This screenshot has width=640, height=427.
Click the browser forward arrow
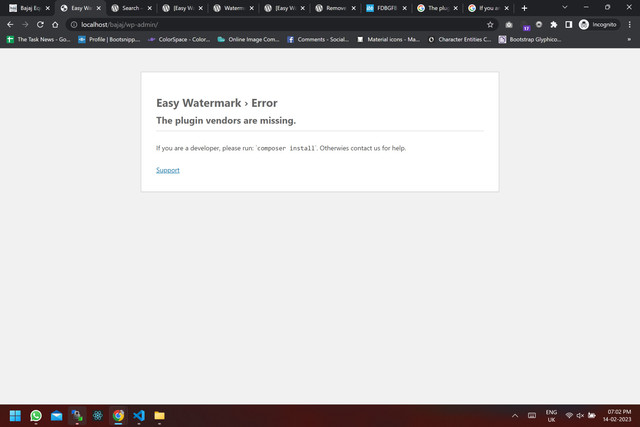pos(25,24)
